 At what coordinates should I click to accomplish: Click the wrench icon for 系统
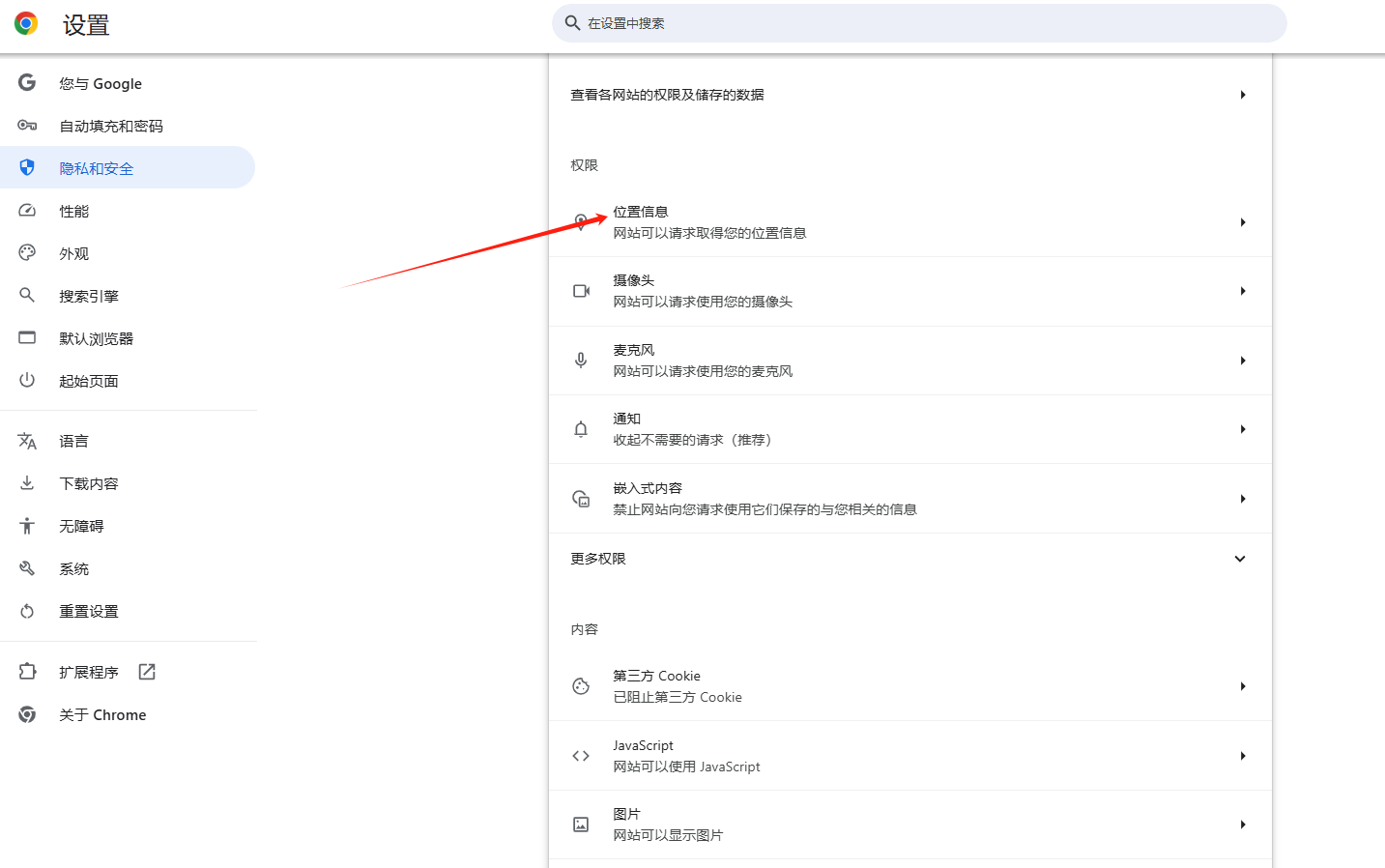[27, 568]
